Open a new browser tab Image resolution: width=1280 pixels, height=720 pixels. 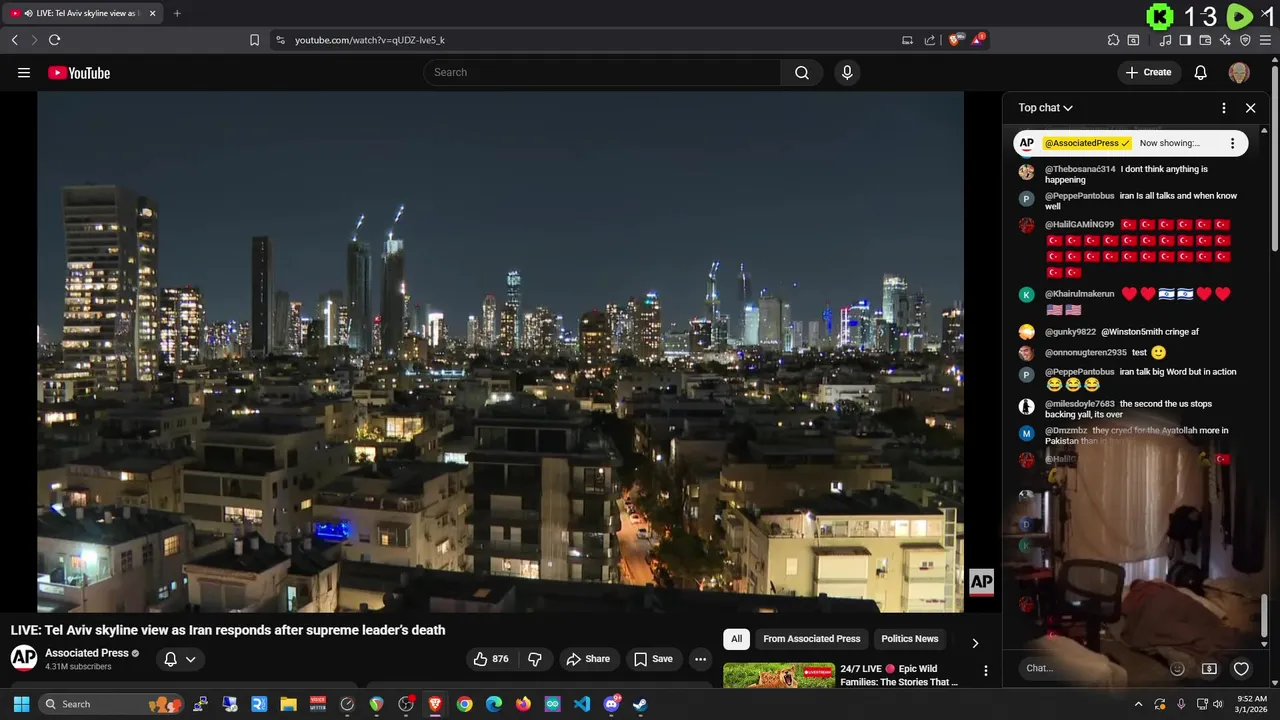coord(177,13)
